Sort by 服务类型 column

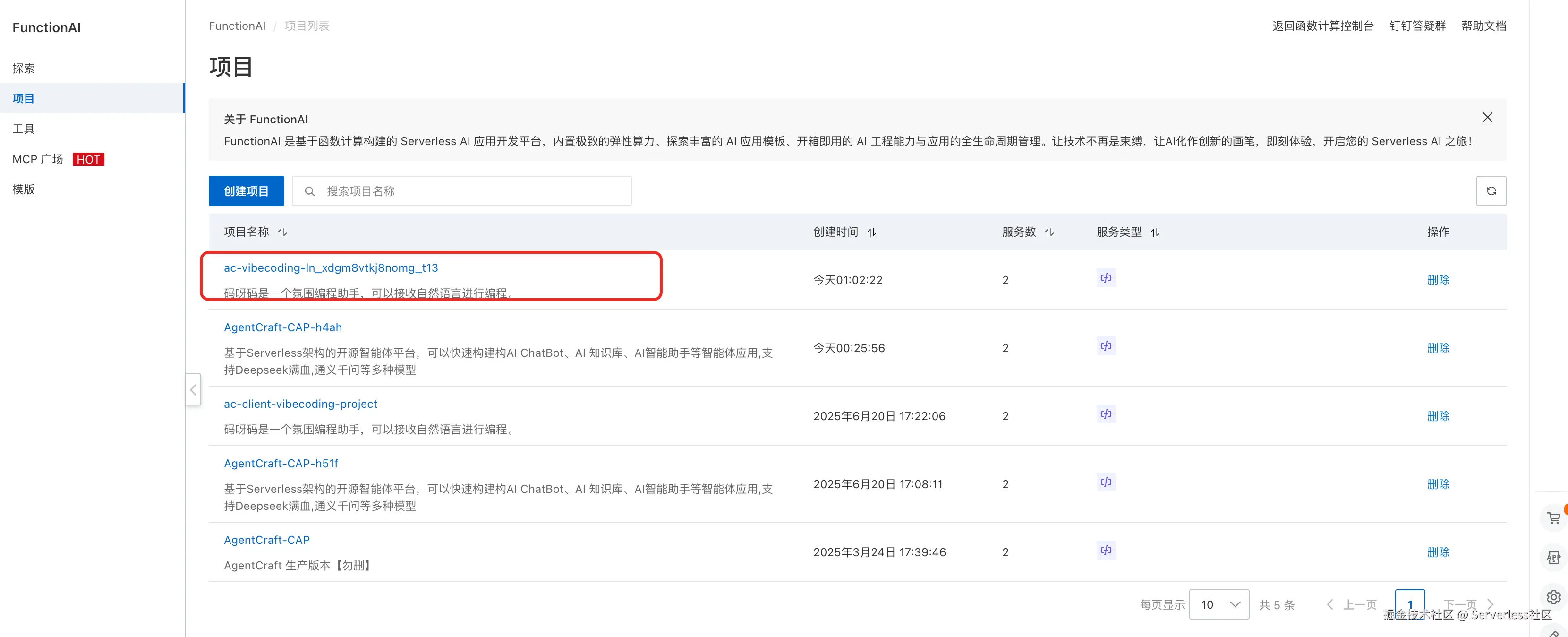pos(1155,232)
